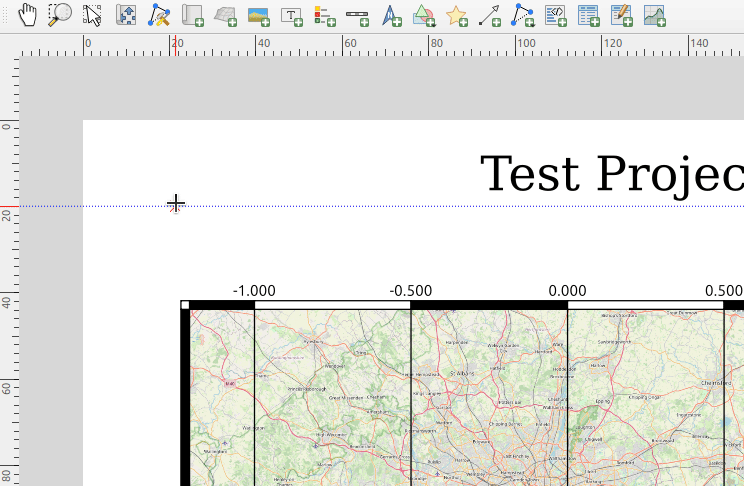
Task: Click the Add Elevation Profile tool
Action: click(x=655, y=15)
